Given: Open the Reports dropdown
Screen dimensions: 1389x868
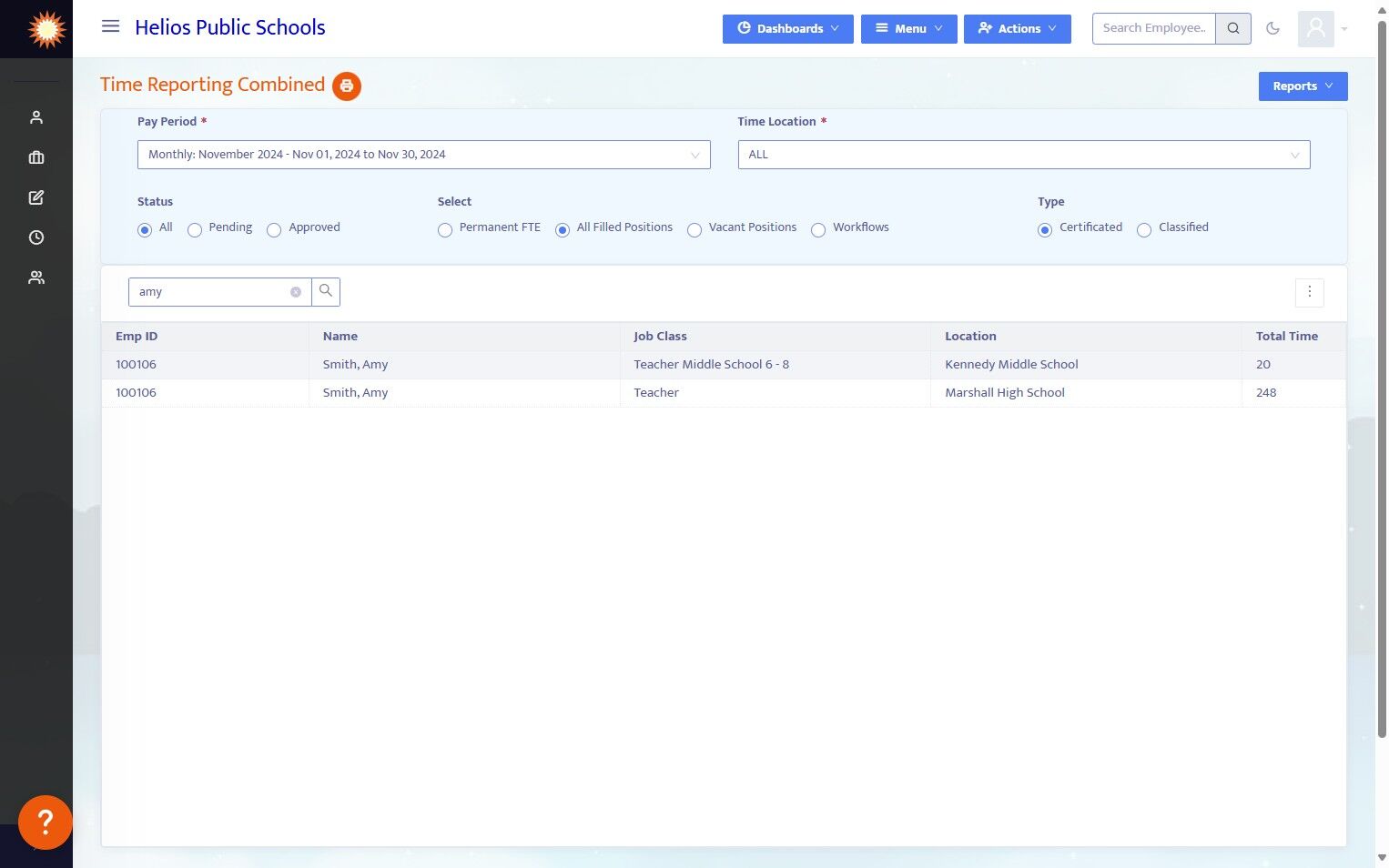Looking at the screenshot, I should coord(1303,86).
